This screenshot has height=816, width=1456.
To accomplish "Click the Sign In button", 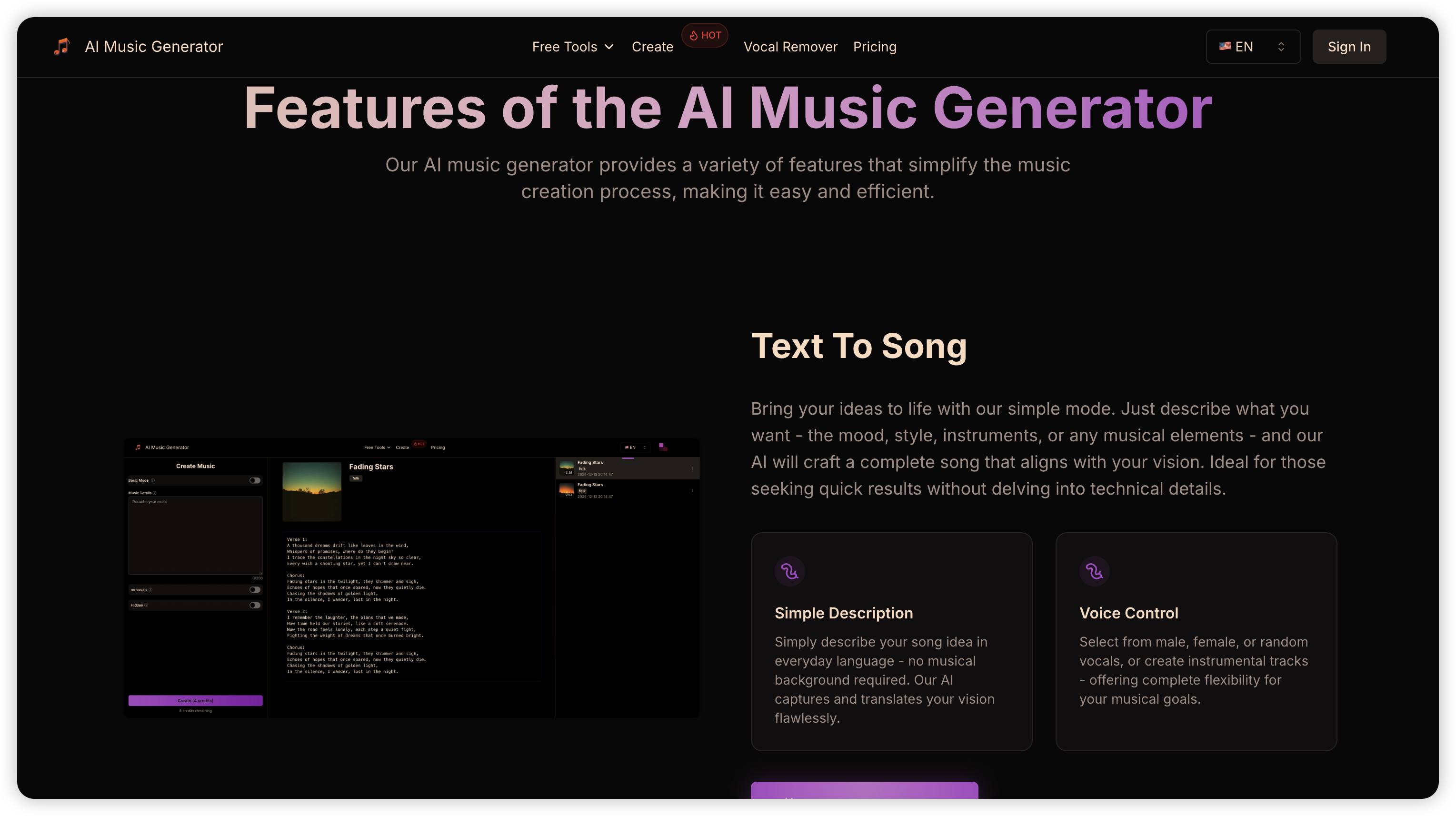I will [1348, 47].
